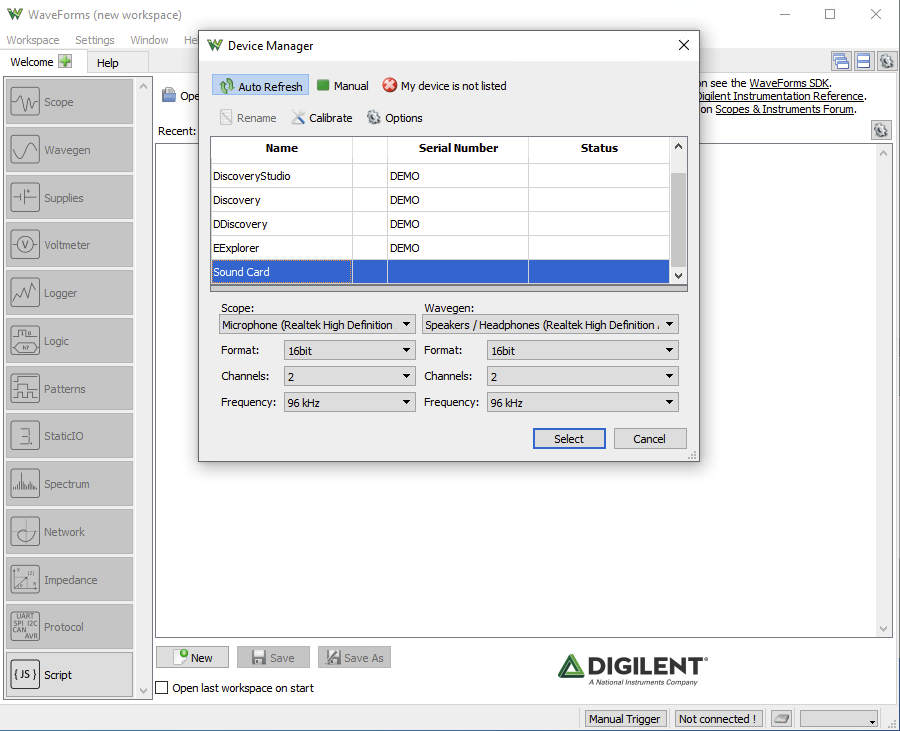Expand Scope Frequency 96 kHz dropdown
The image size is (900, 731).
(x=349, y=403)
